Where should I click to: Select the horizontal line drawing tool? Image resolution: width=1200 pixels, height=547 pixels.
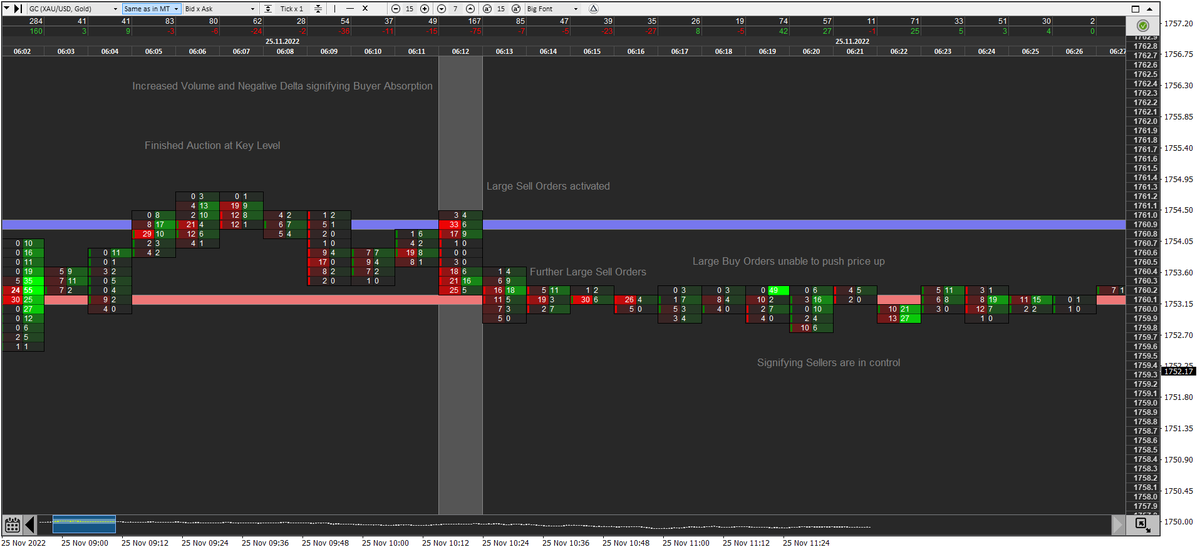click(350, 8)
